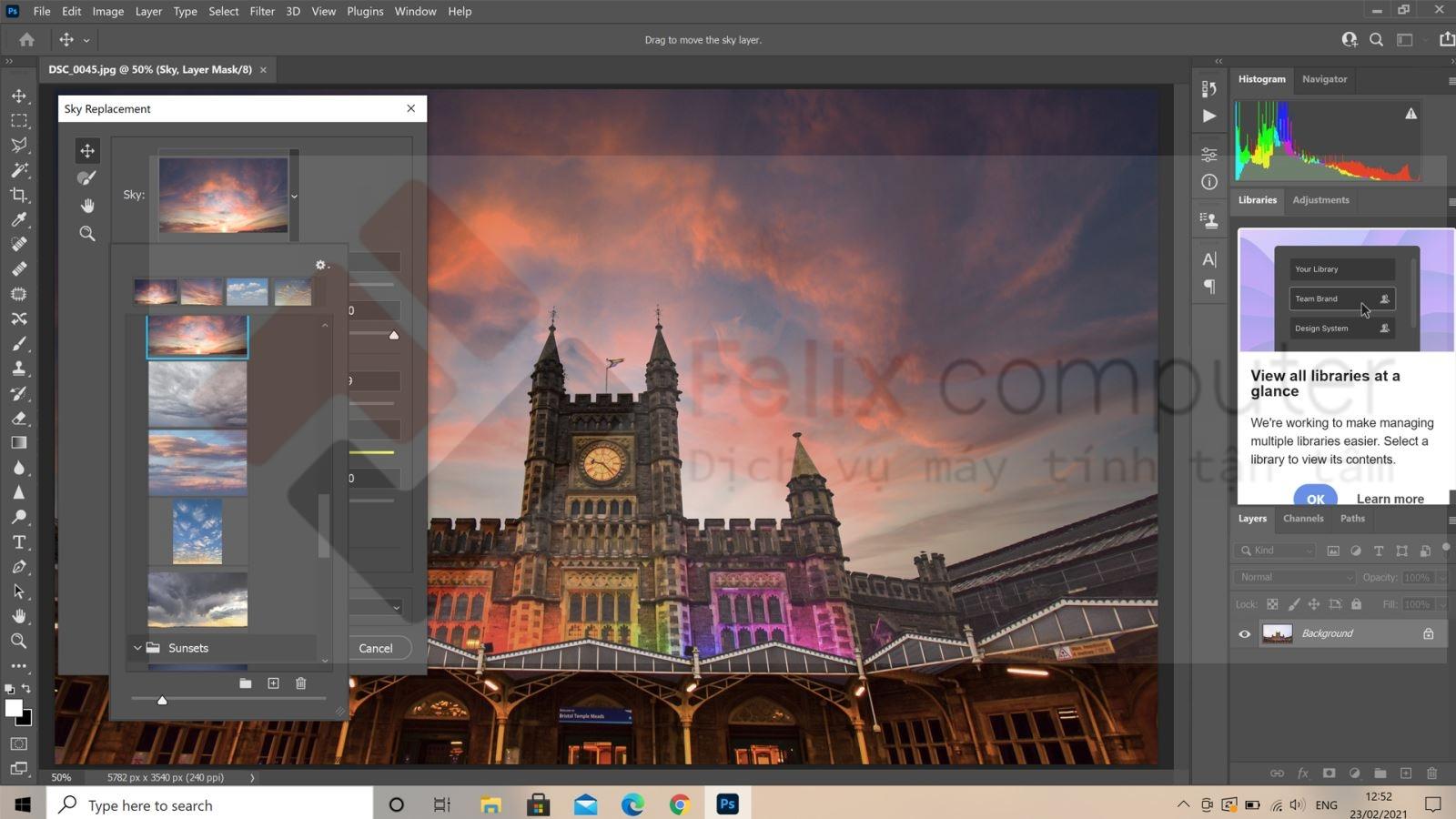Collapse the Sunsets folder group
The width and height of the screenshot is (1456, 819).
(137, 648)
